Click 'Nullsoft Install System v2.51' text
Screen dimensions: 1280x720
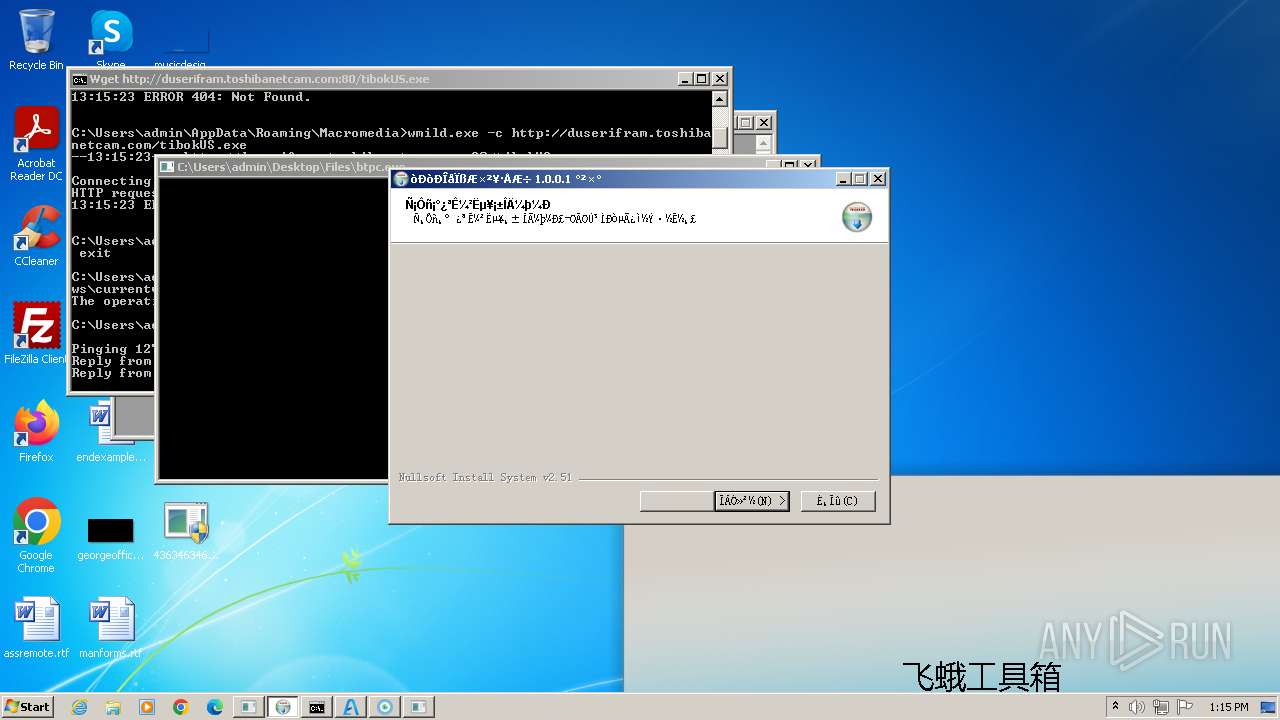click(485, 478)
